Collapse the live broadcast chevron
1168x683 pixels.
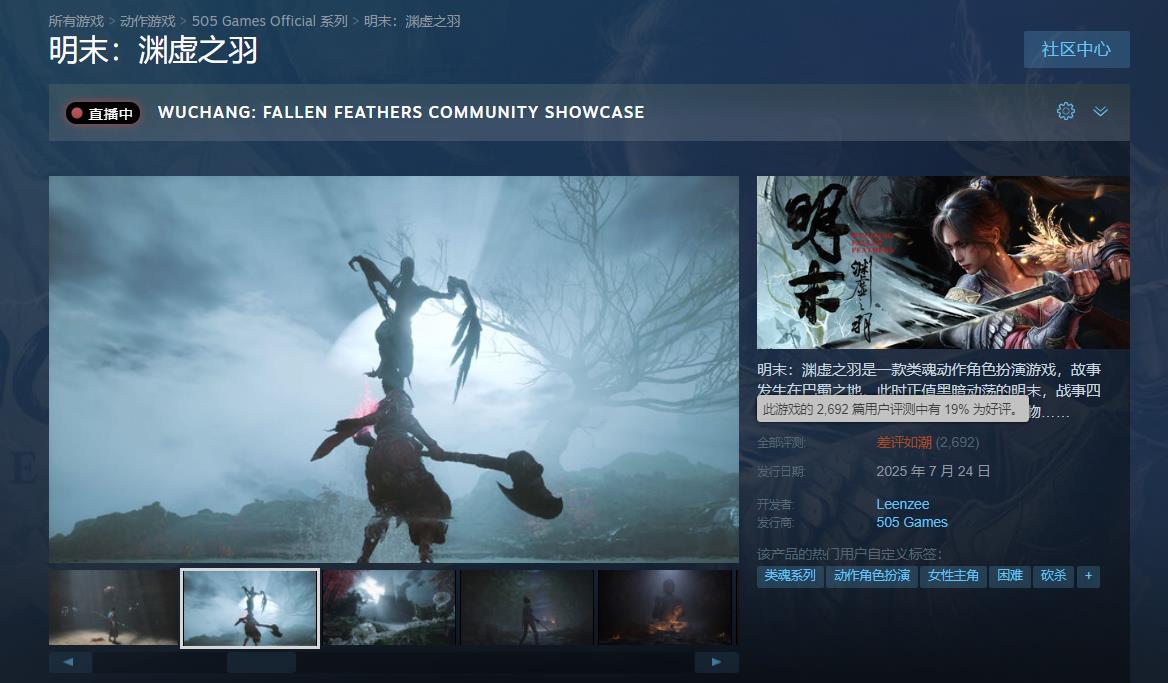coord(1100,111)
